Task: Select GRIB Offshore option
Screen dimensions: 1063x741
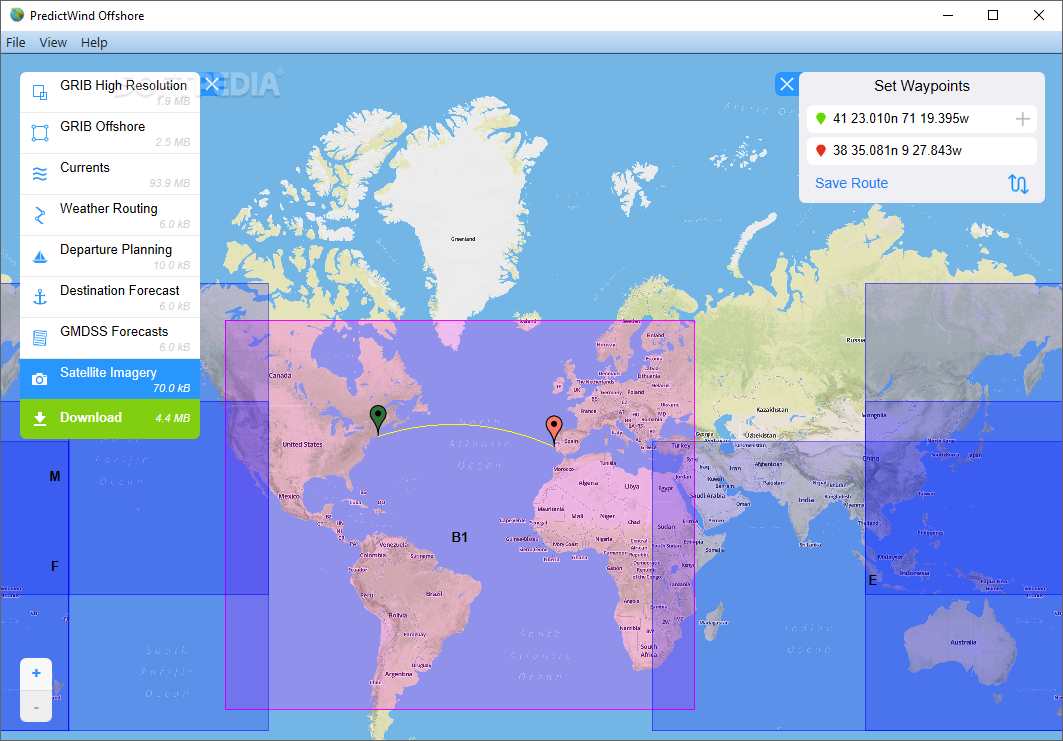Action: (x=110, y=133)
